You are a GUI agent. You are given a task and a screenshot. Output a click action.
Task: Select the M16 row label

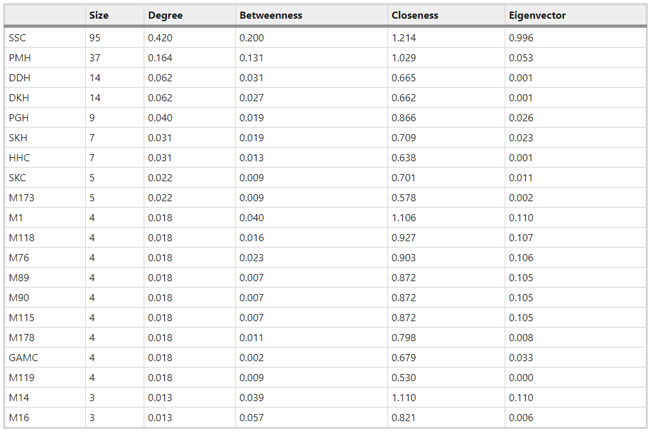[18, 417]
